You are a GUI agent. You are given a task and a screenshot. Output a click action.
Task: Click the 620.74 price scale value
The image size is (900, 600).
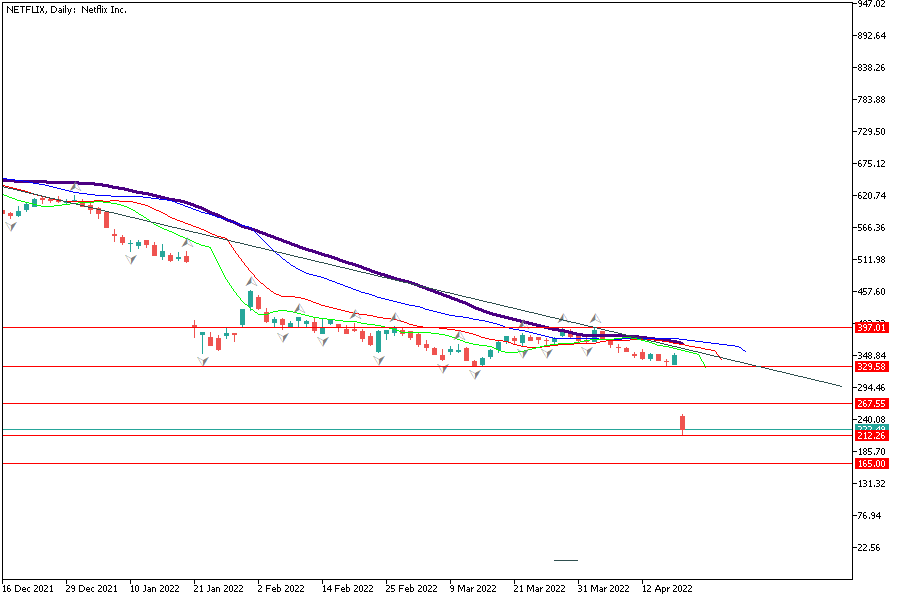(x=871, y=196)
